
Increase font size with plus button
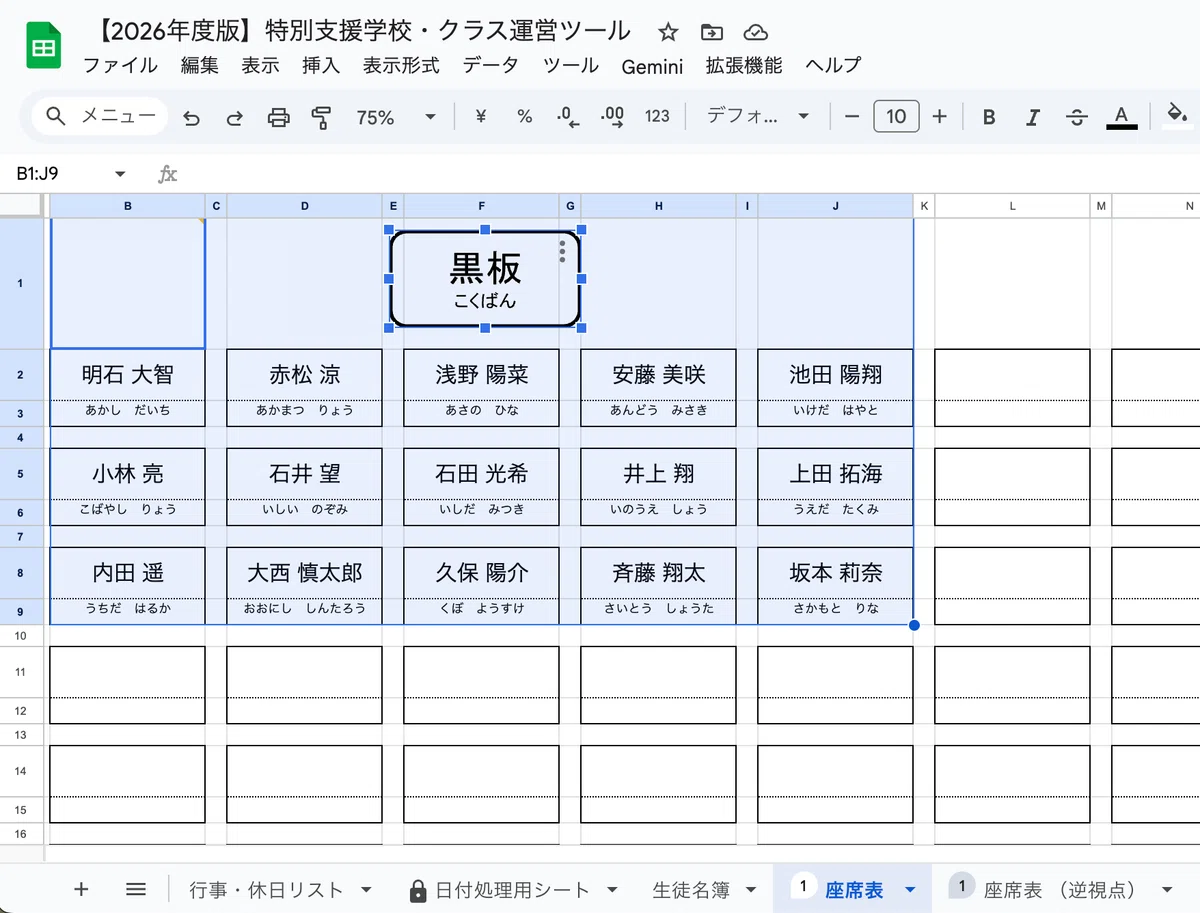(x=939, y=117)
